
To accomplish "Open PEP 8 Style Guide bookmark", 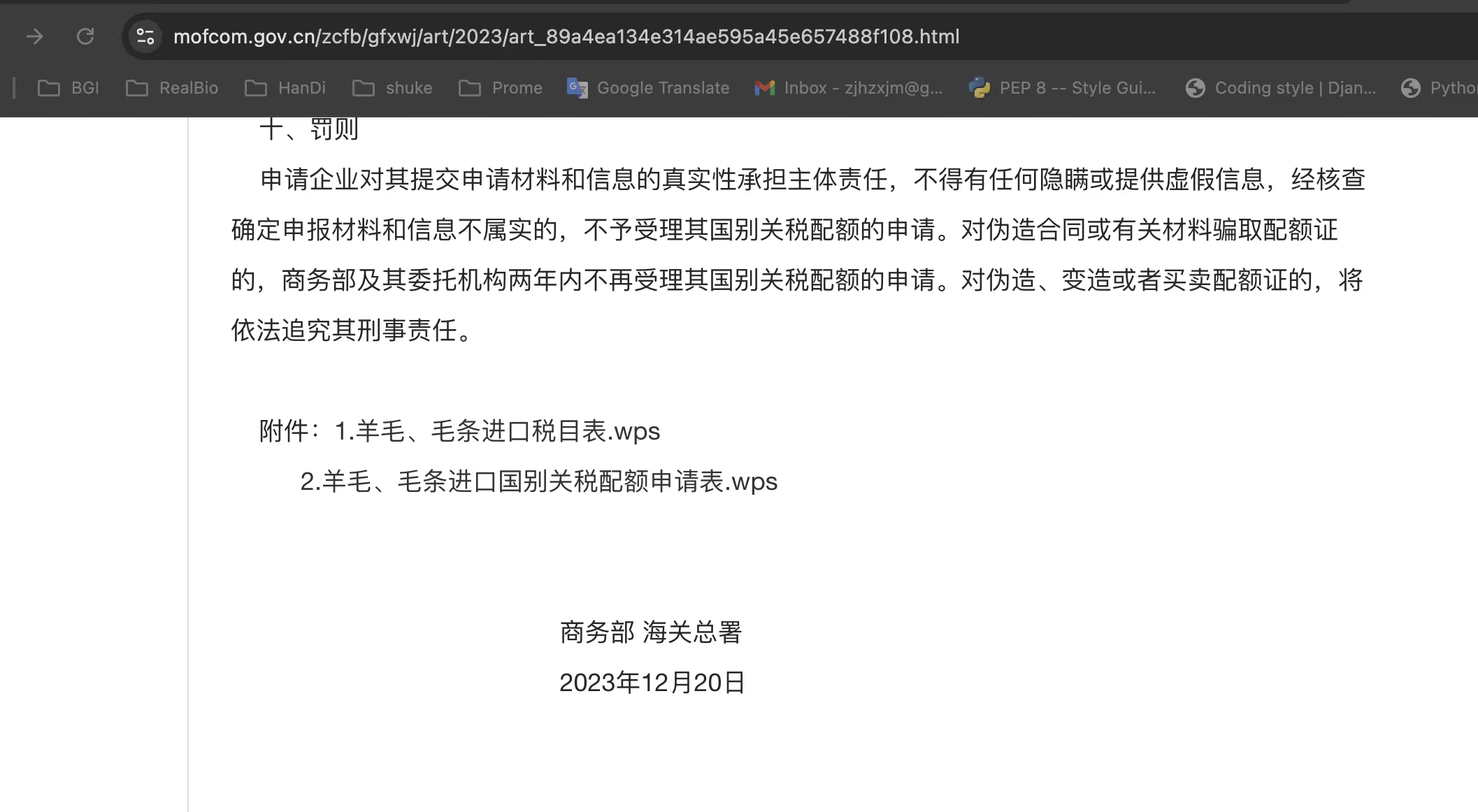I will [1063, 88].
